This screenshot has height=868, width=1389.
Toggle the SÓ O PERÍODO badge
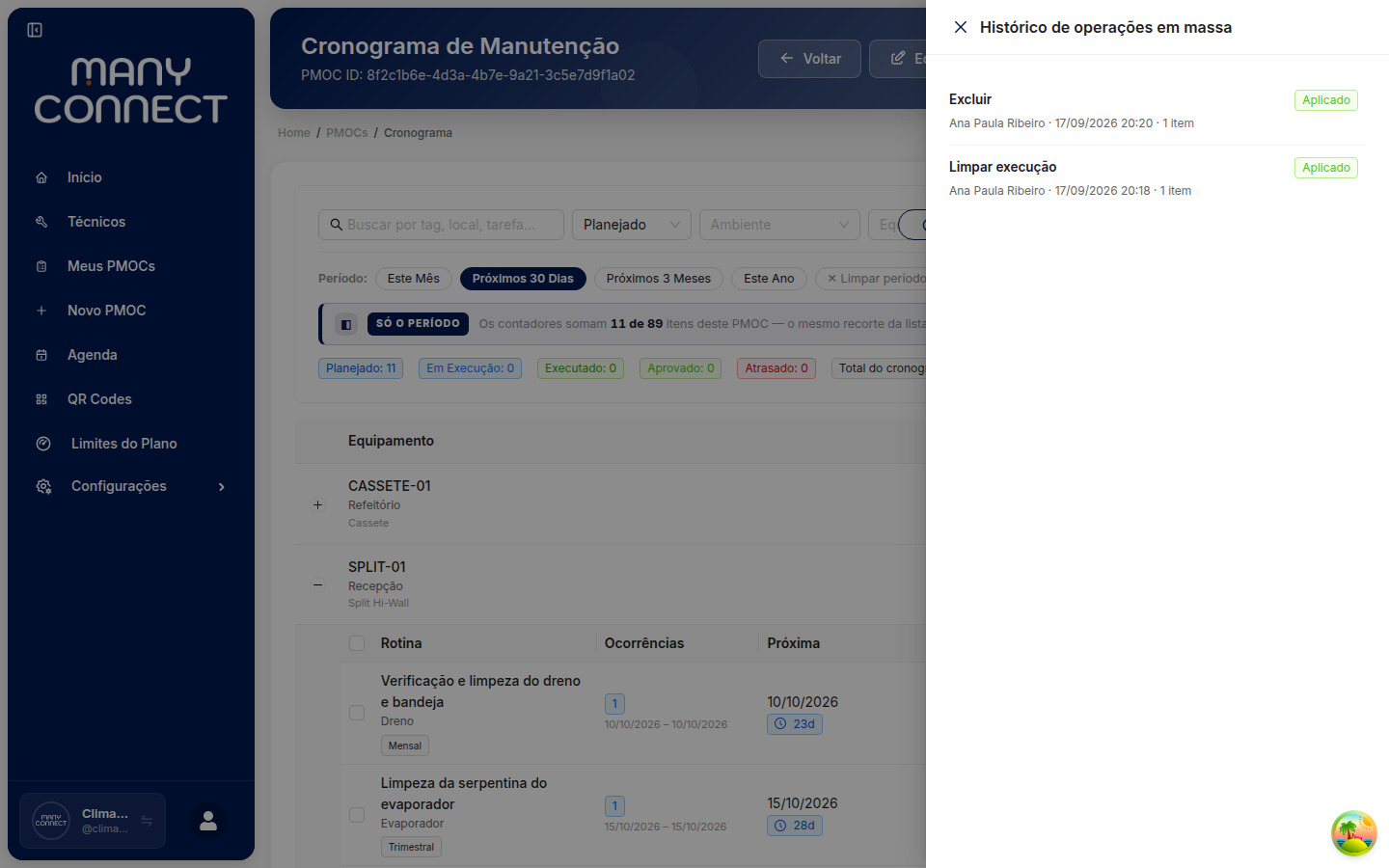click(x=418, y=324)
